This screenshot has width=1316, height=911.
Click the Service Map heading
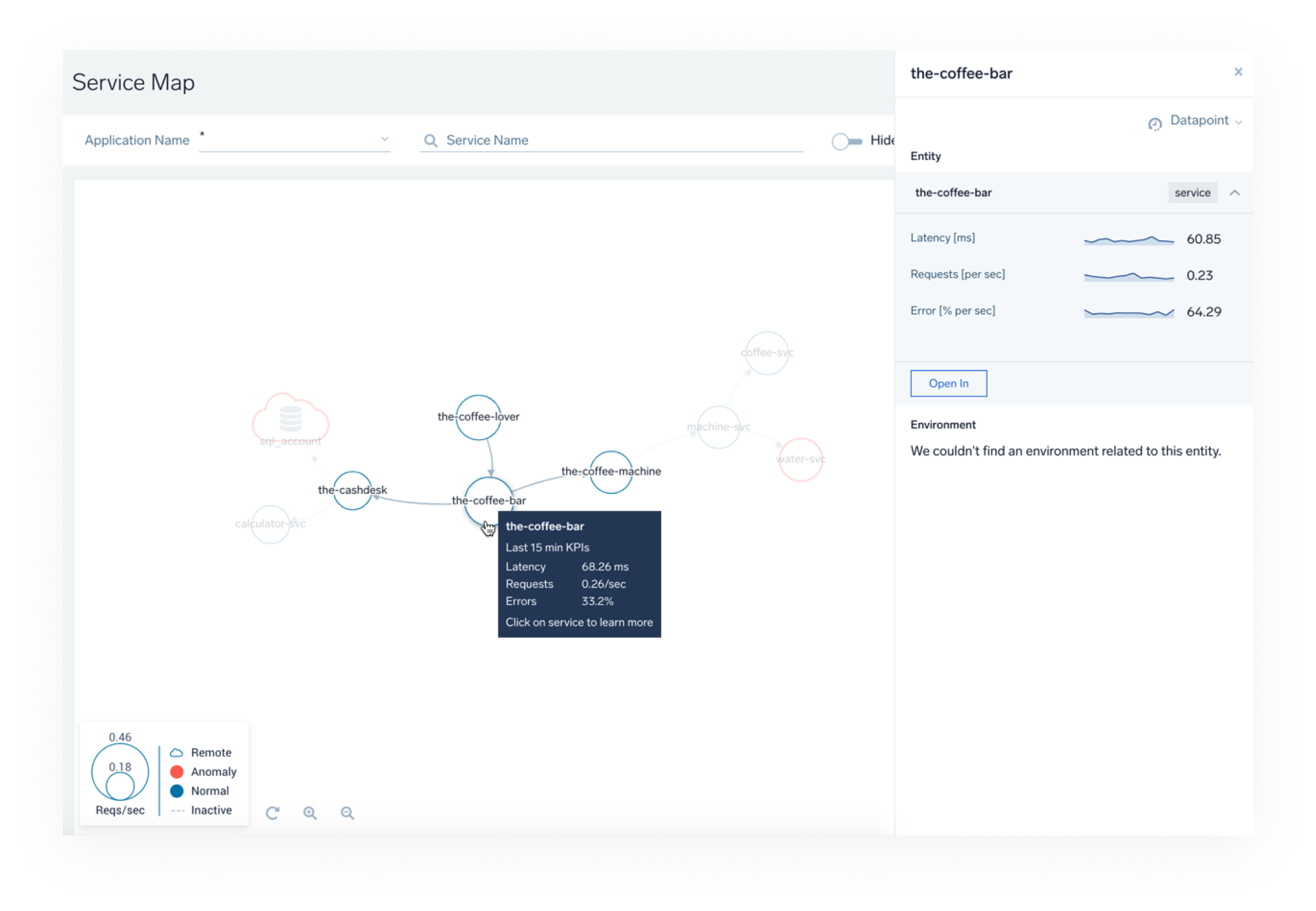coord(133,82)
